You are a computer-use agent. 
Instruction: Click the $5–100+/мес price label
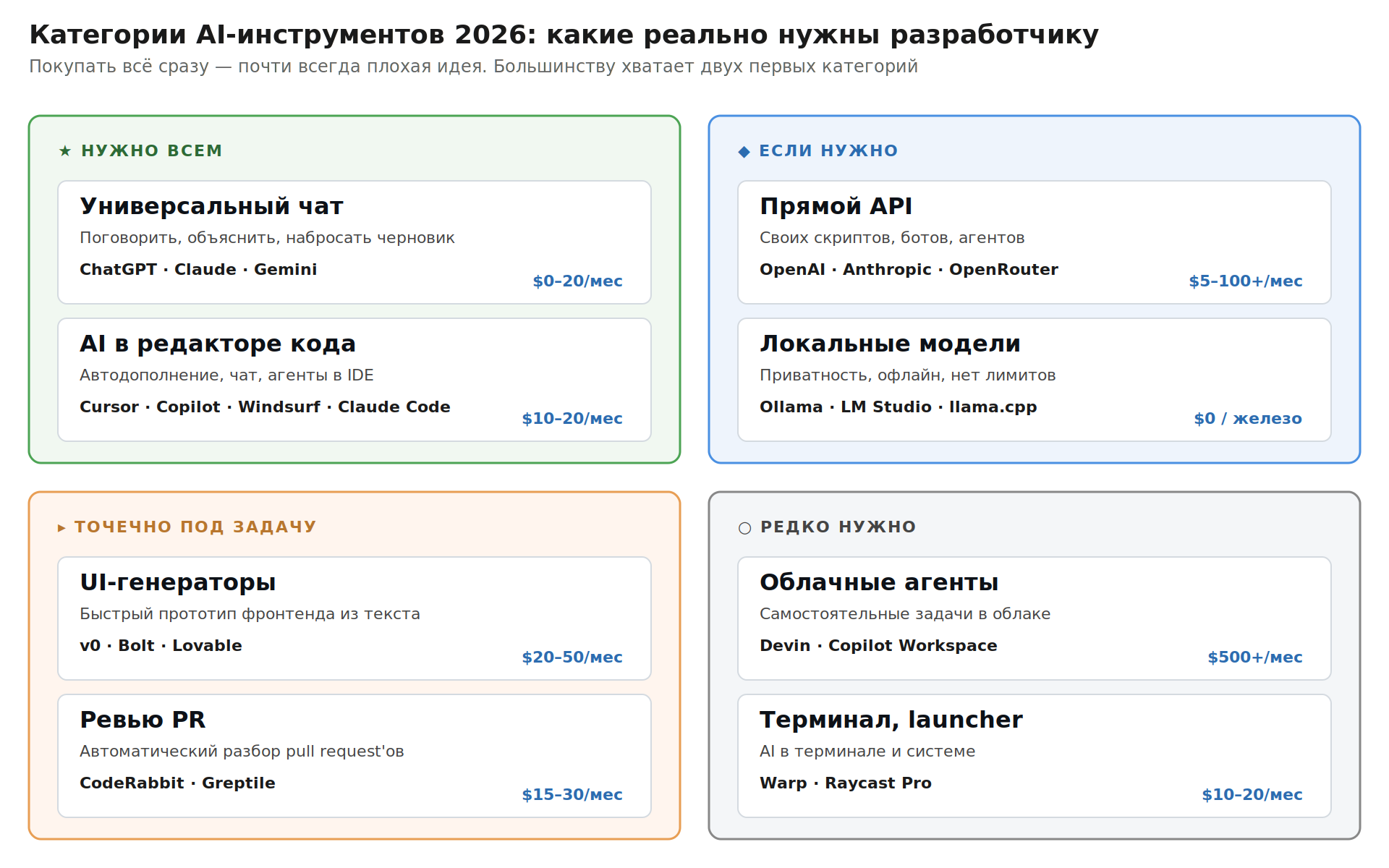pos(1246,281)
